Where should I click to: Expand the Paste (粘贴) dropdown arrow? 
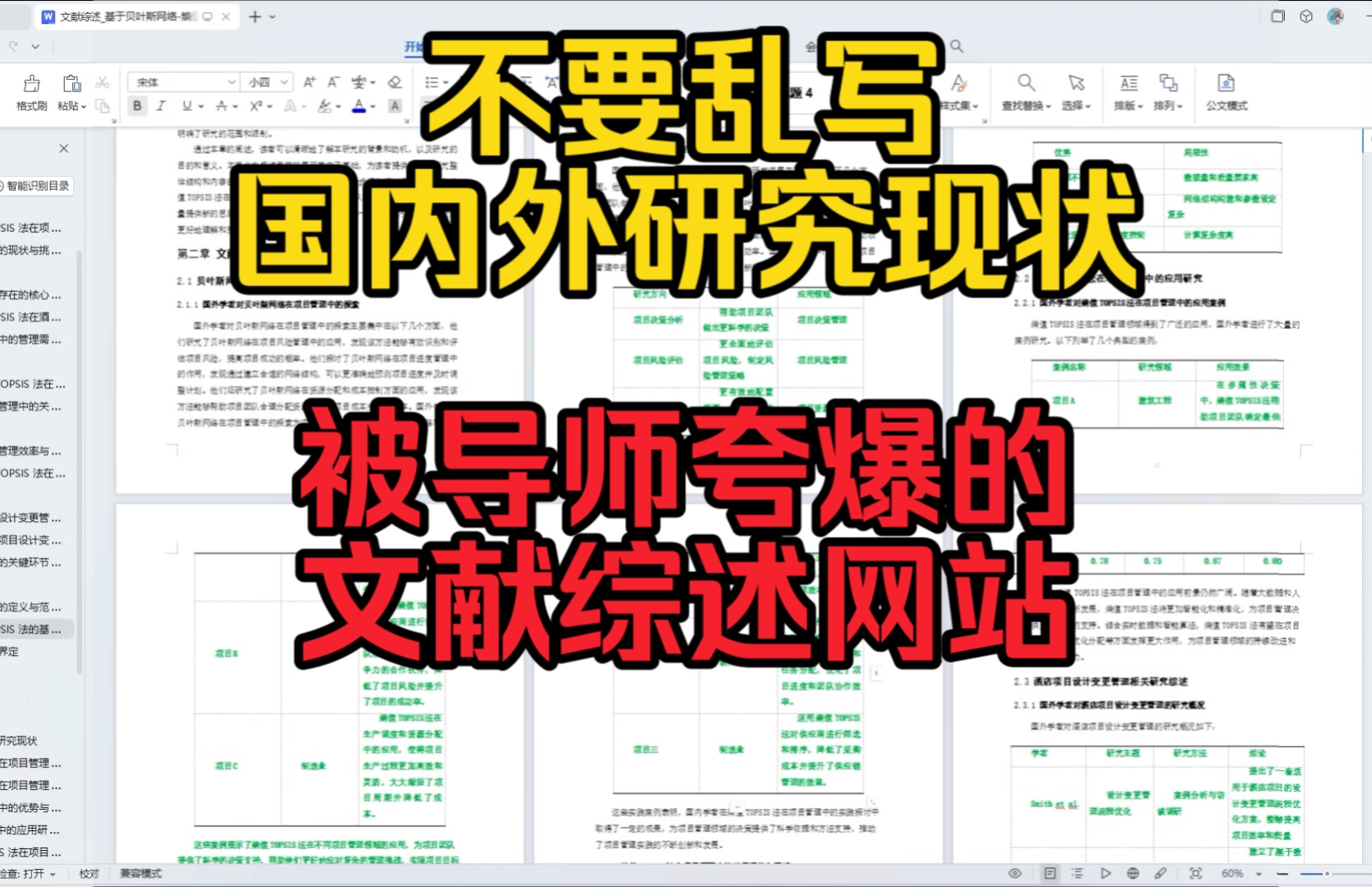click(84, 106)
